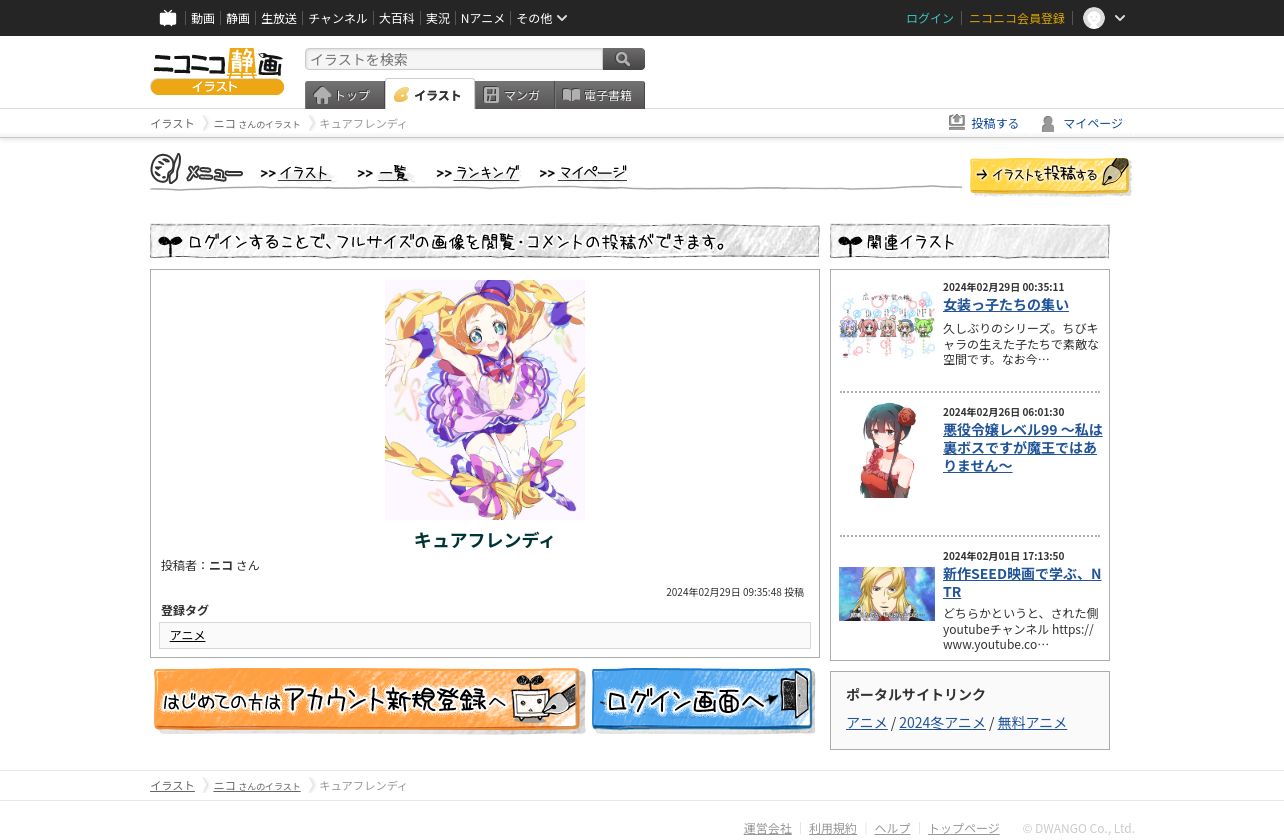The image size is (1284, 840).
Task: Switch to the マンガ tab
Action: click(514, 95)
